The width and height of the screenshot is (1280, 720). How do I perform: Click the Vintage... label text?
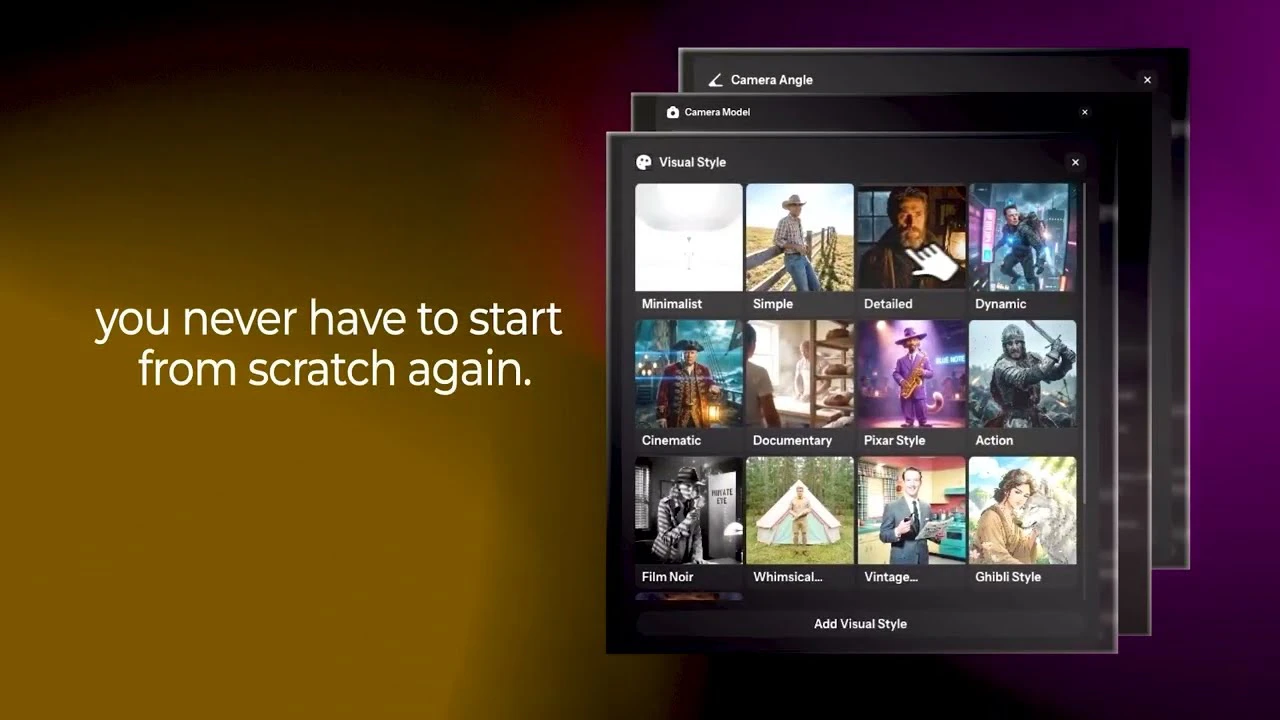point(891,577)
